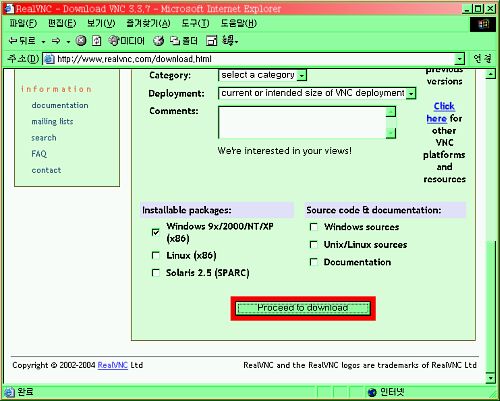Viewport: 500px width, 401px height.
Task: Open the Category select dropdown
Action: click(262, 75)
